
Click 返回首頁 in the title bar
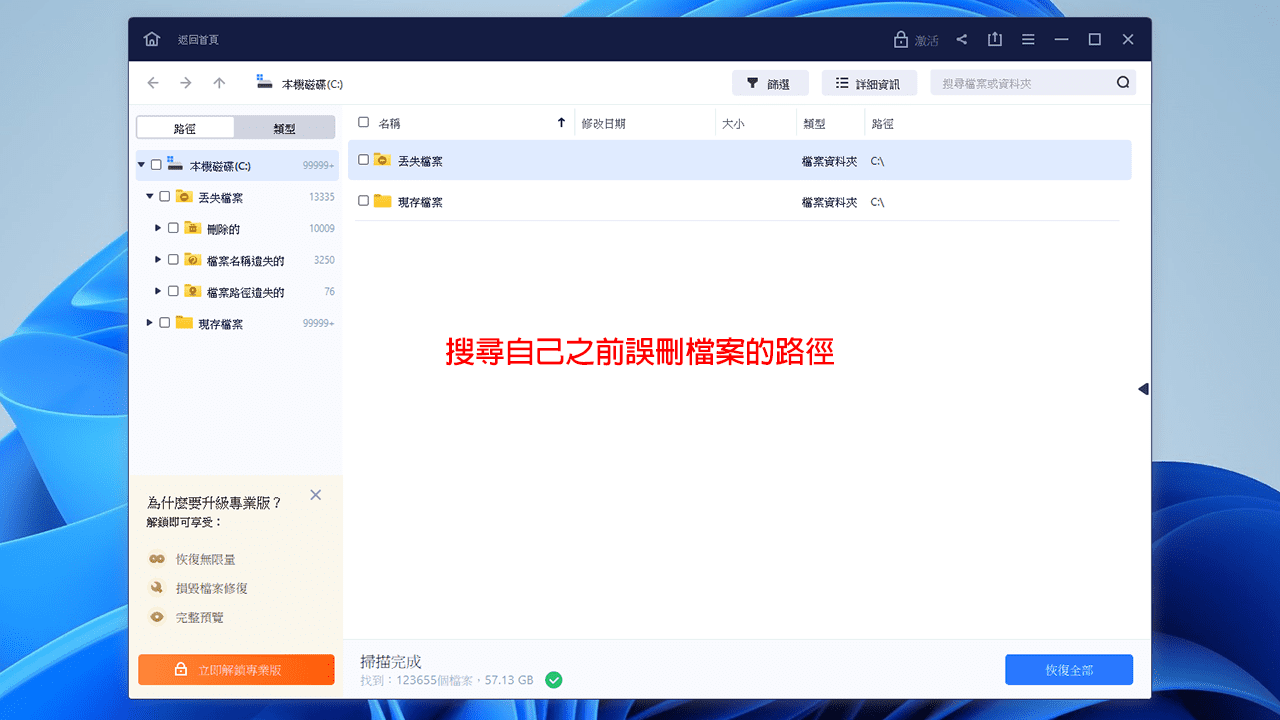click(199, 39)
